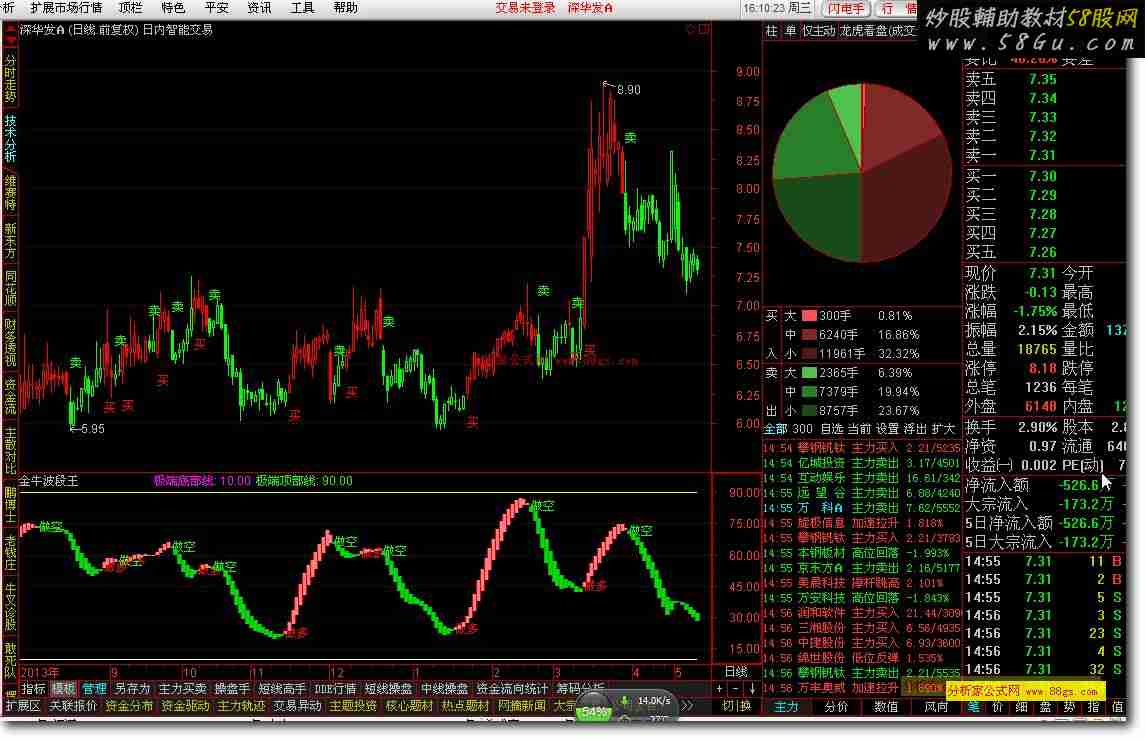Open the 主散对比 sidebar tab
This screenshot has width=1145, height=739.
[9, 451]
